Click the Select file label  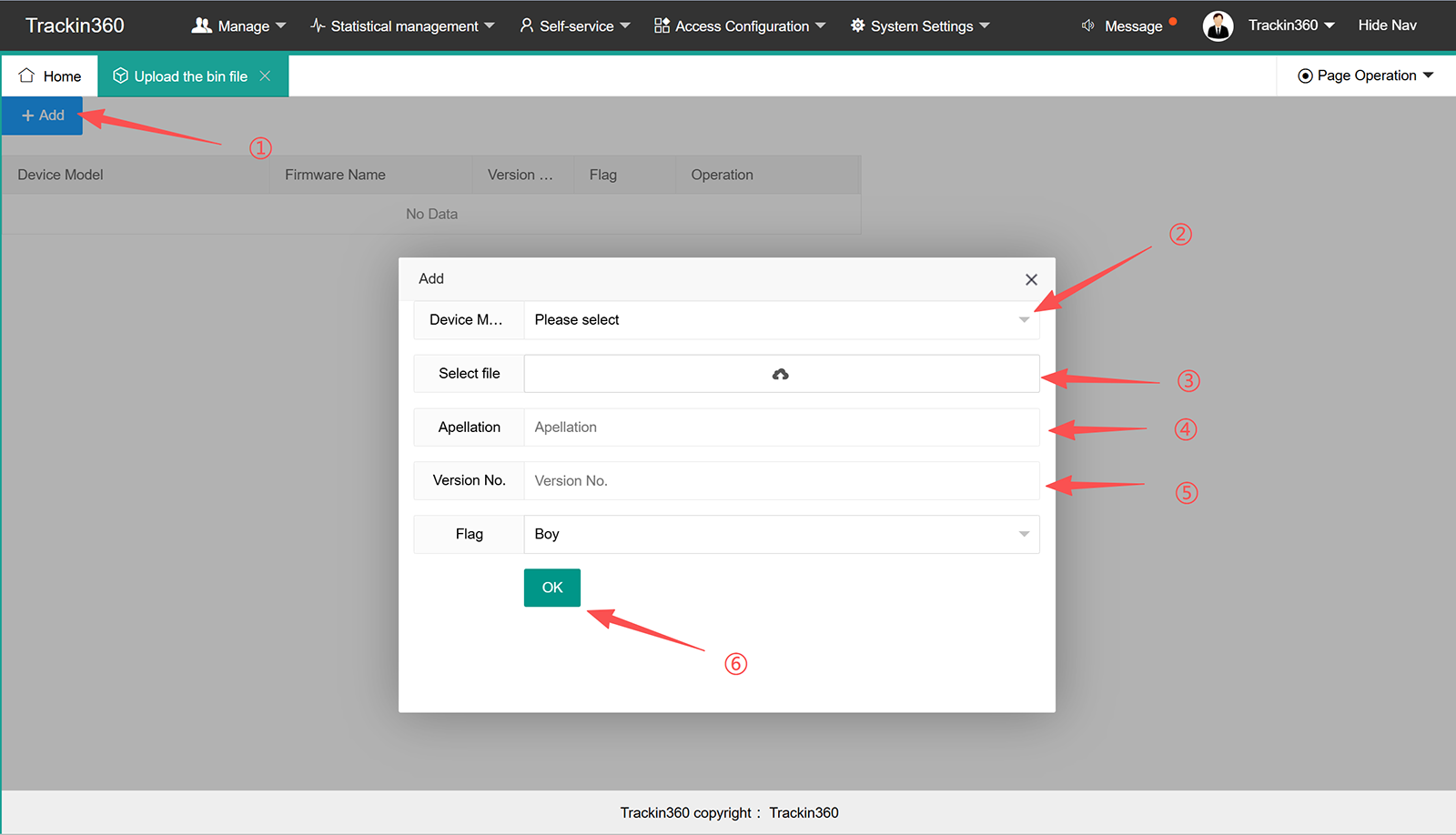469,373
